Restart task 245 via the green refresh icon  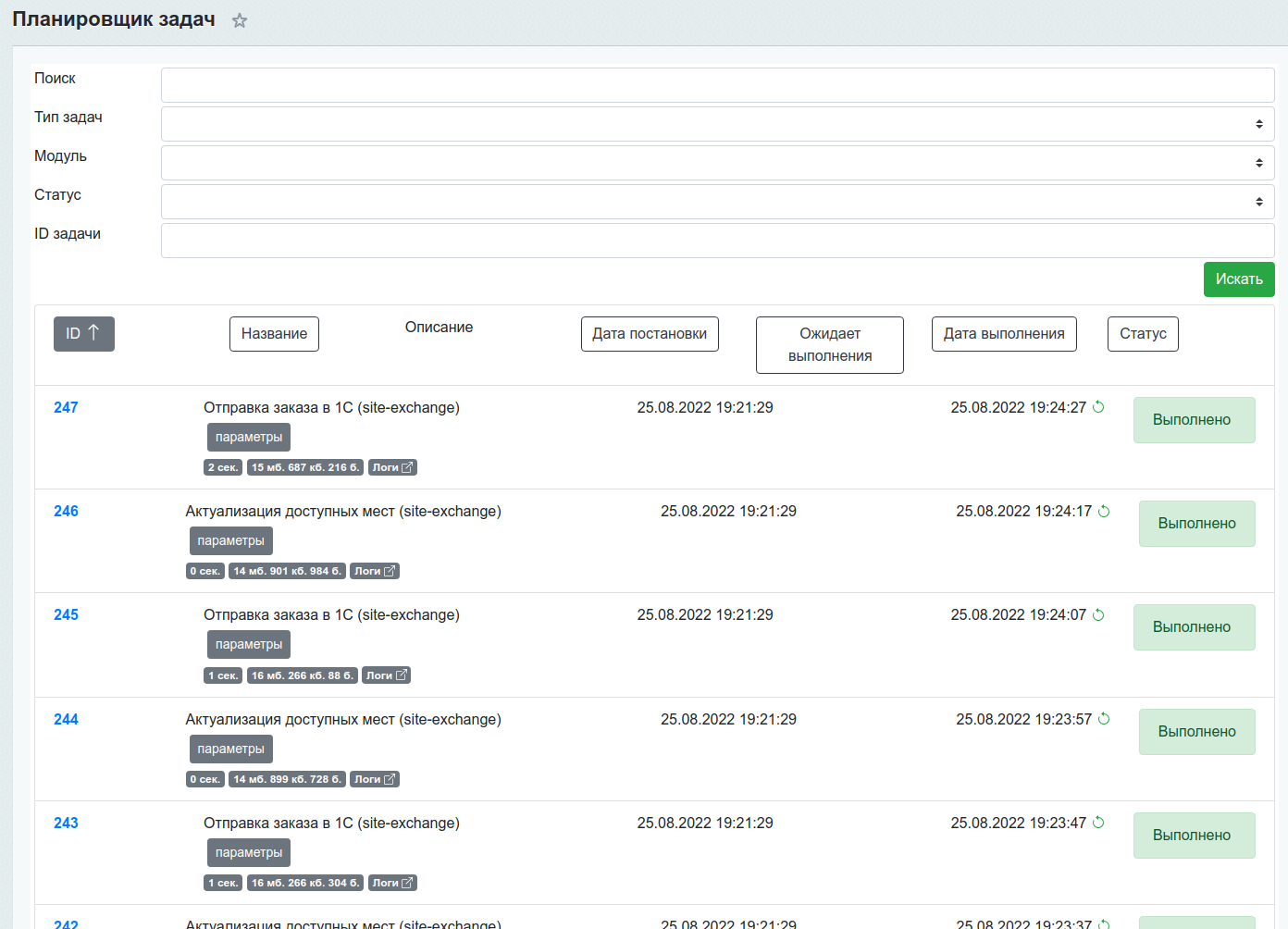(1098, 614)
